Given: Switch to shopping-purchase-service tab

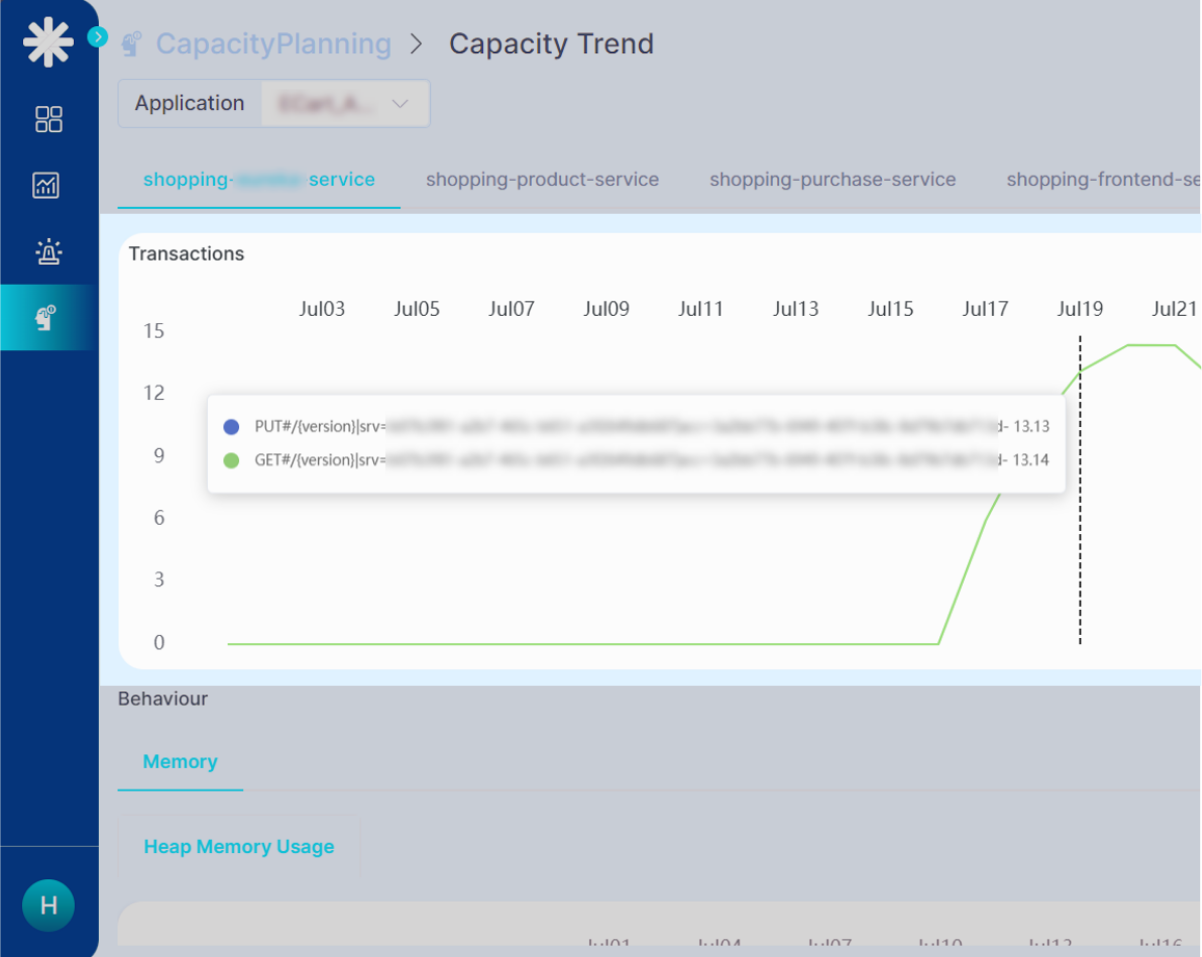Looking at the screenshot, I should 832,180.
